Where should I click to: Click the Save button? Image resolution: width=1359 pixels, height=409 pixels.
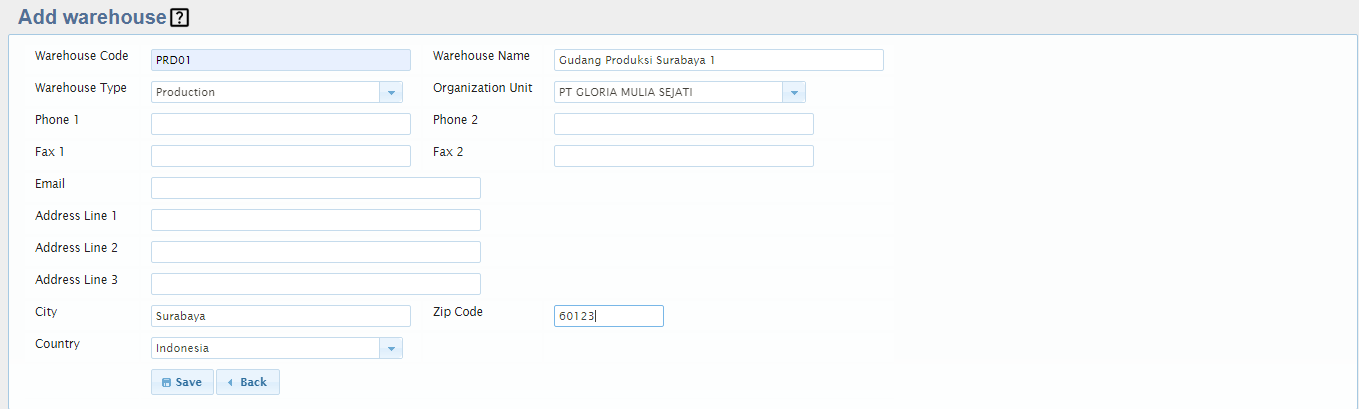coord(182,382)
